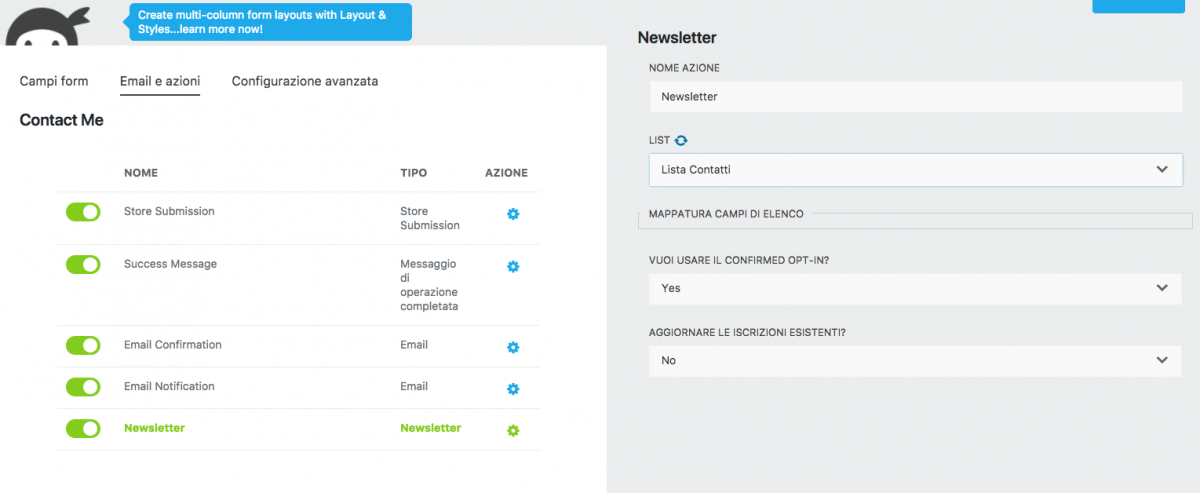The width and height of the screenshot is (1200, 493).
Task: Refresh the LIST with the sync icon
Action: pos(681,141)
